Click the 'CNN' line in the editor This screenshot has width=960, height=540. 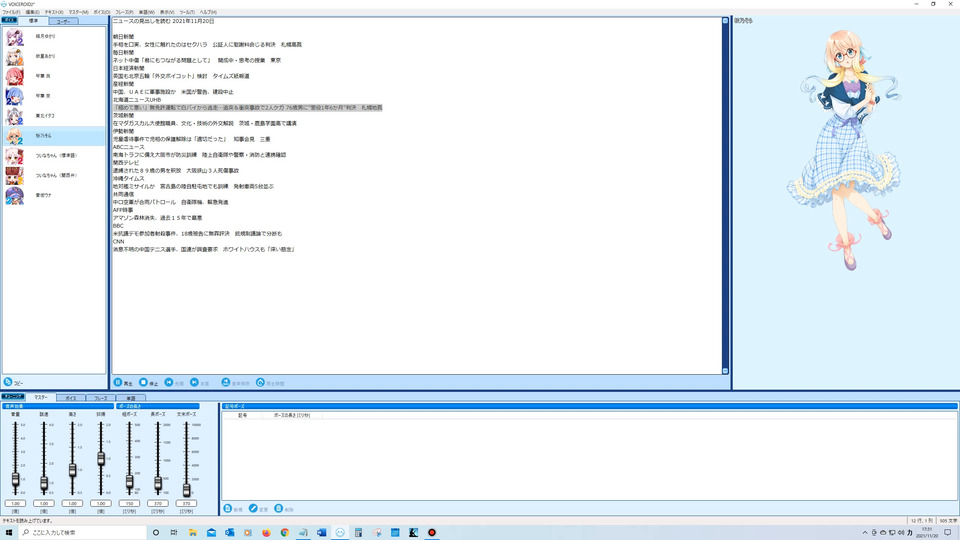pyautogui.click(x=119, y=241)
